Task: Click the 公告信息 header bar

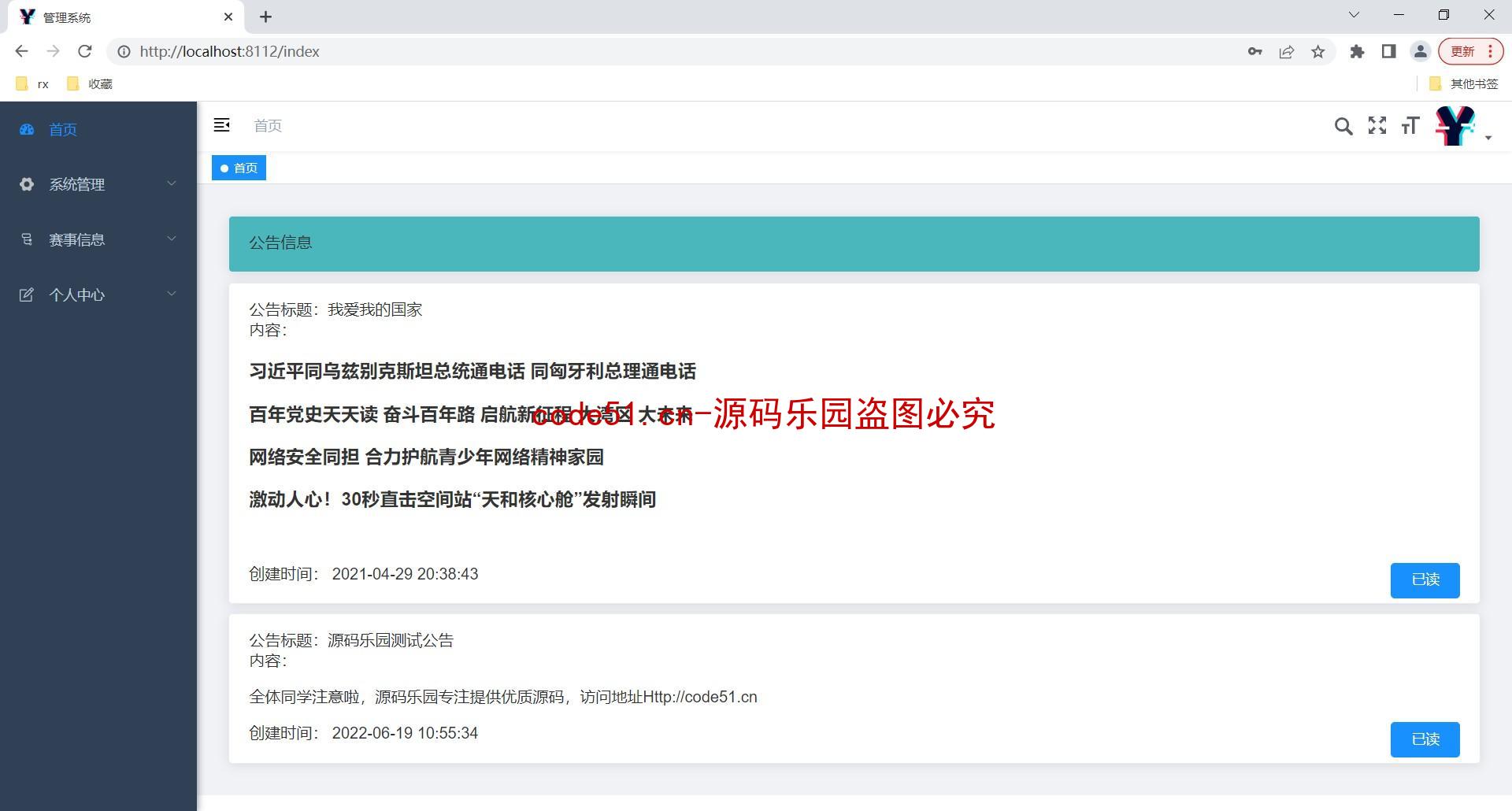Action: pyautogui.click(x=854, y=244)
